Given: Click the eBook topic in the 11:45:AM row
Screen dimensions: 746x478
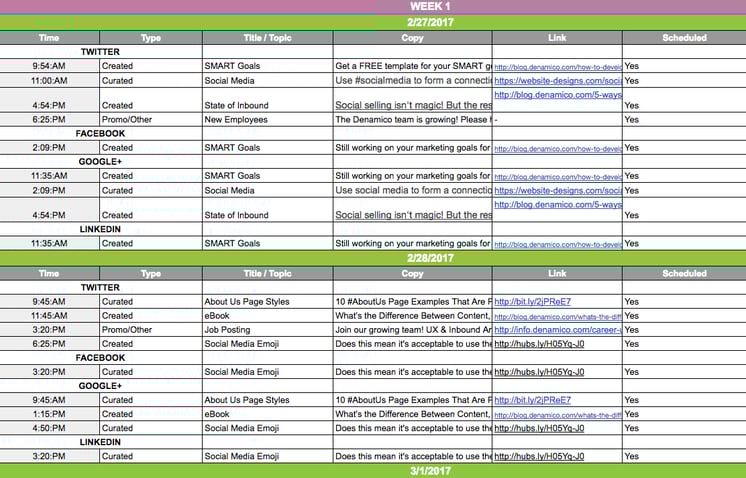Looking at the screenshot, I should pyautogui.click(x=267, y=316).
